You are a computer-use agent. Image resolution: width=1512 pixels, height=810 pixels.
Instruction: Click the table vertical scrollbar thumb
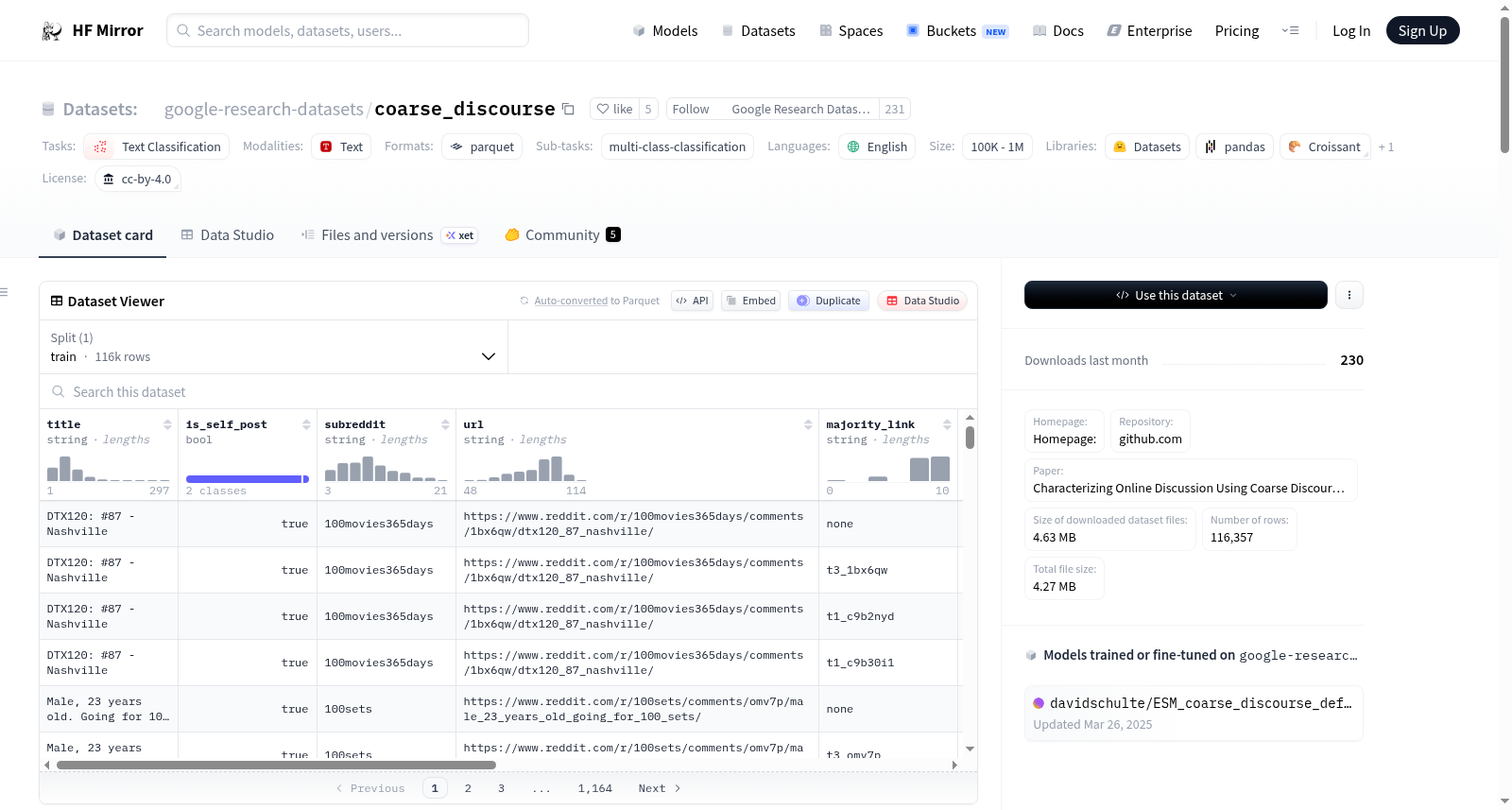970,438
